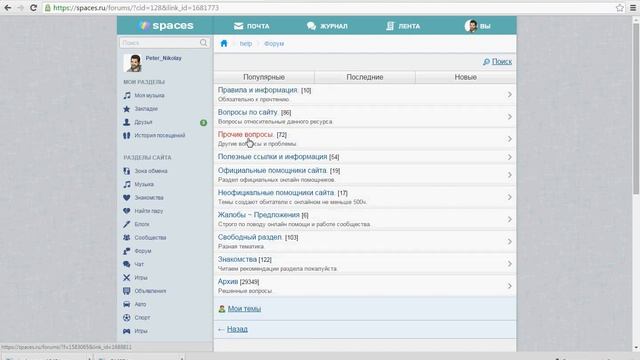The image size is (640, 360).
Task: Open Друзья person icon
Action: coord(127,122)
